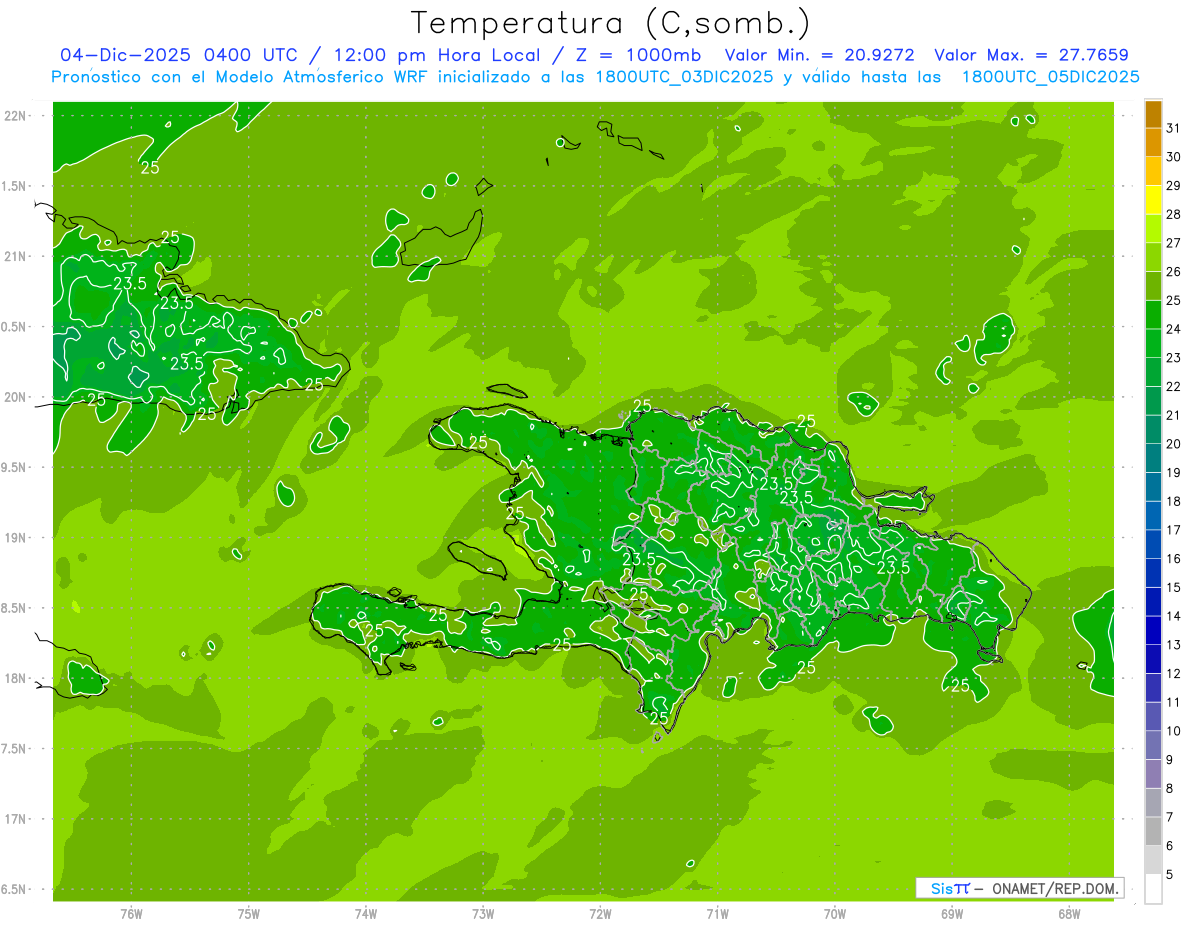Pick the yellow colorbar swatch between 28 and 29

[x=1153, y=200]
